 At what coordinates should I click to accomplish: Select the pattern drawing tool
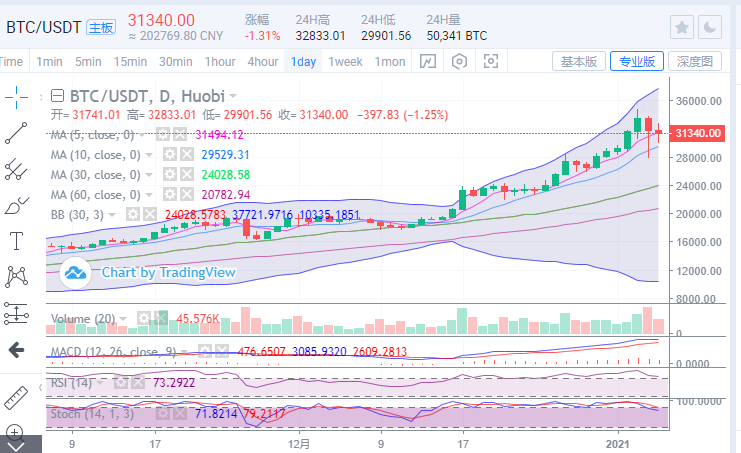point(16,277)
